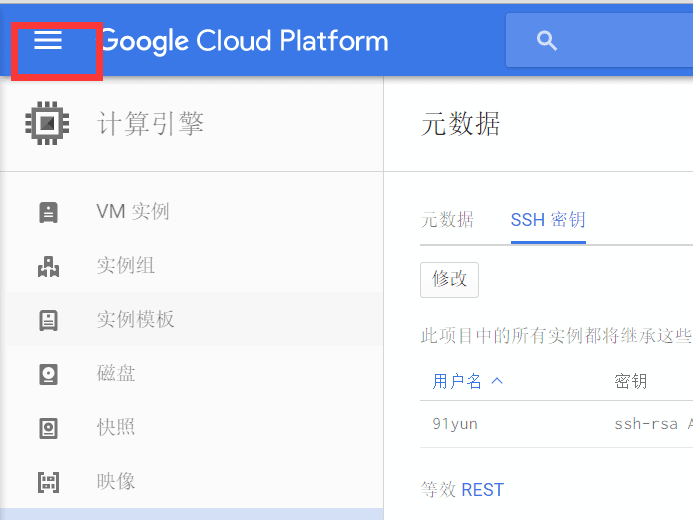Image resolution: width=693 pixels, height=520 pixels.
Task: Click the 实例模板 sidebar icon
Action: pyautogui.click(x=48, y=320)
